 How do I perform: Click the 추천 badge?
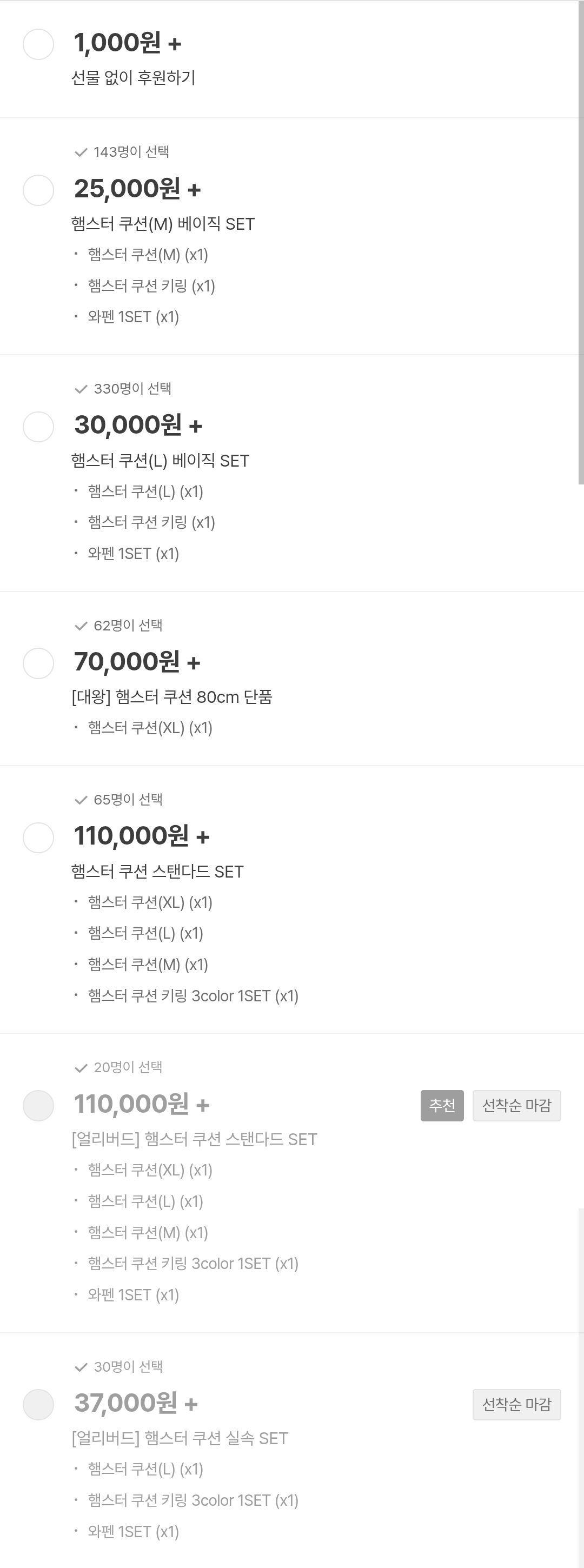[x=442, y=1105]
